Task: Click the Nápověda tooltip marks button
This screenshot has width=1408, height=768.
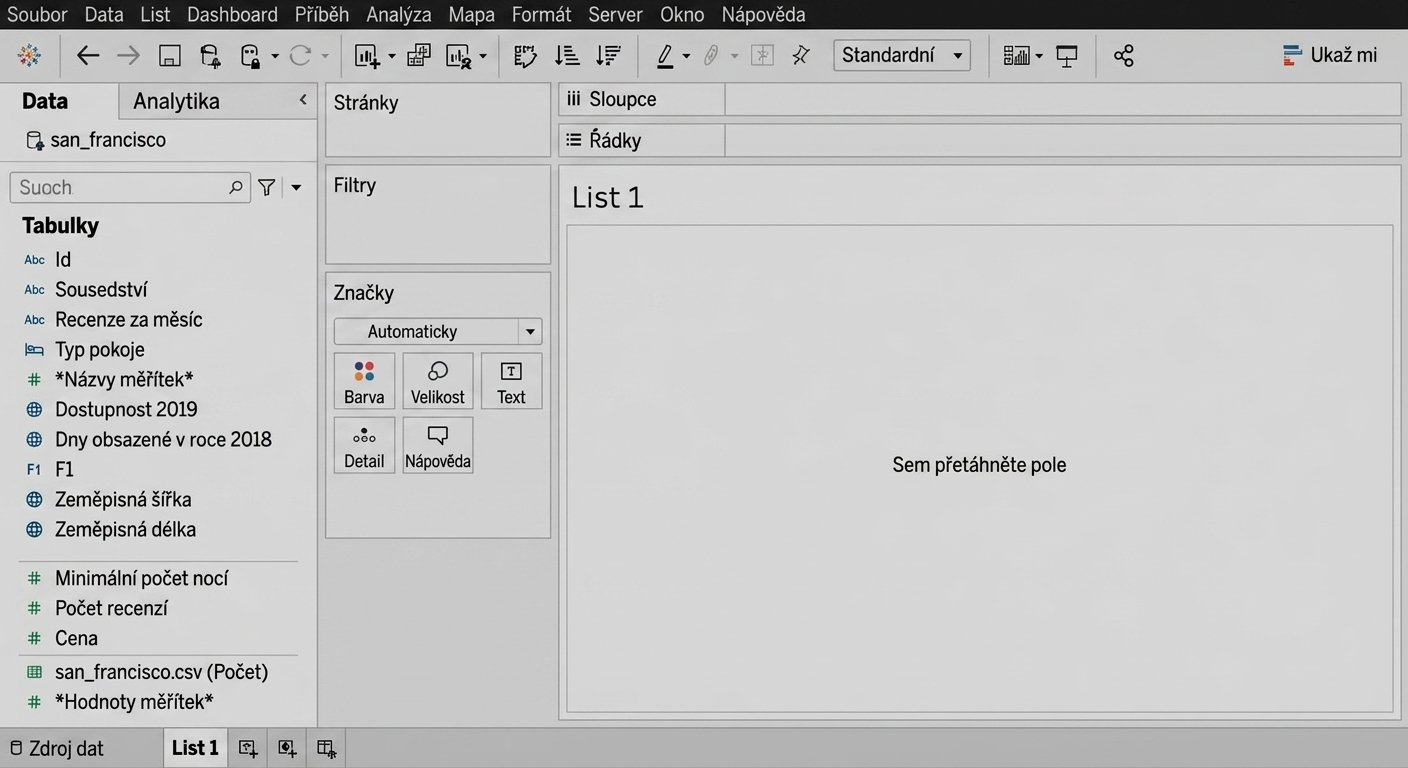Action: [x=438, y=445]
